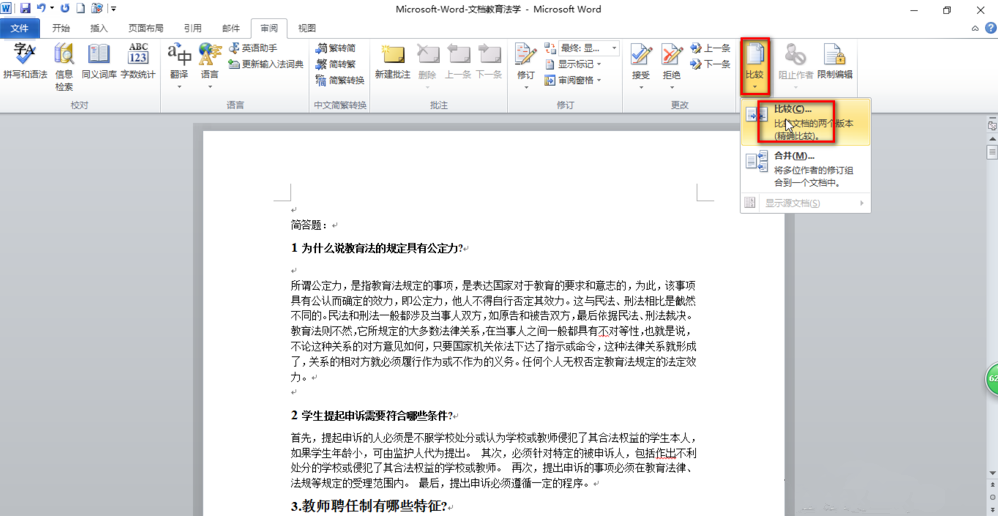
Task: Undo last action in quick access toolbar
Action: (x=41, y=8)
